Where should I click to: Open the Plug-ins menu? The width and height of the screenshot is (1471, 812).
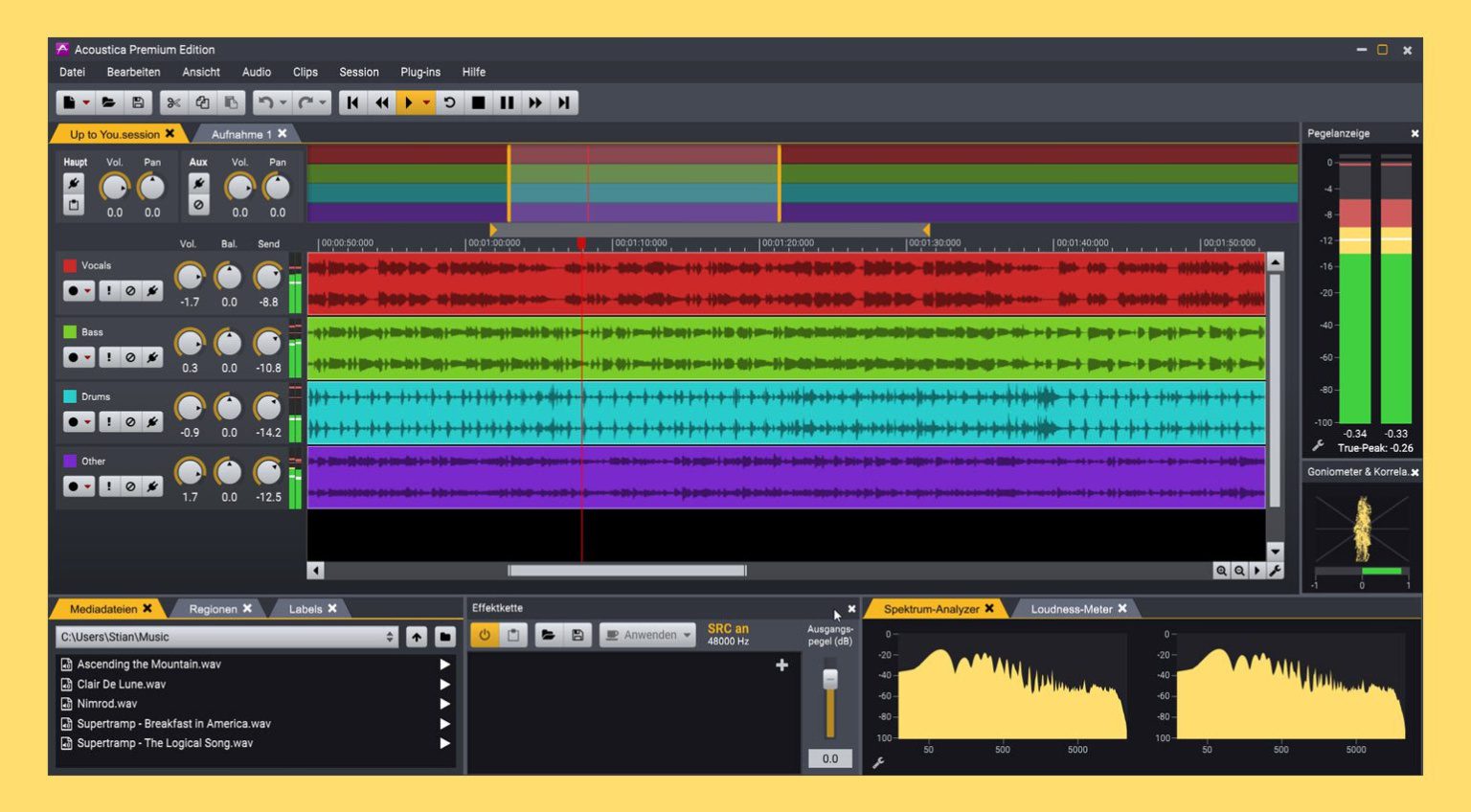420,72
